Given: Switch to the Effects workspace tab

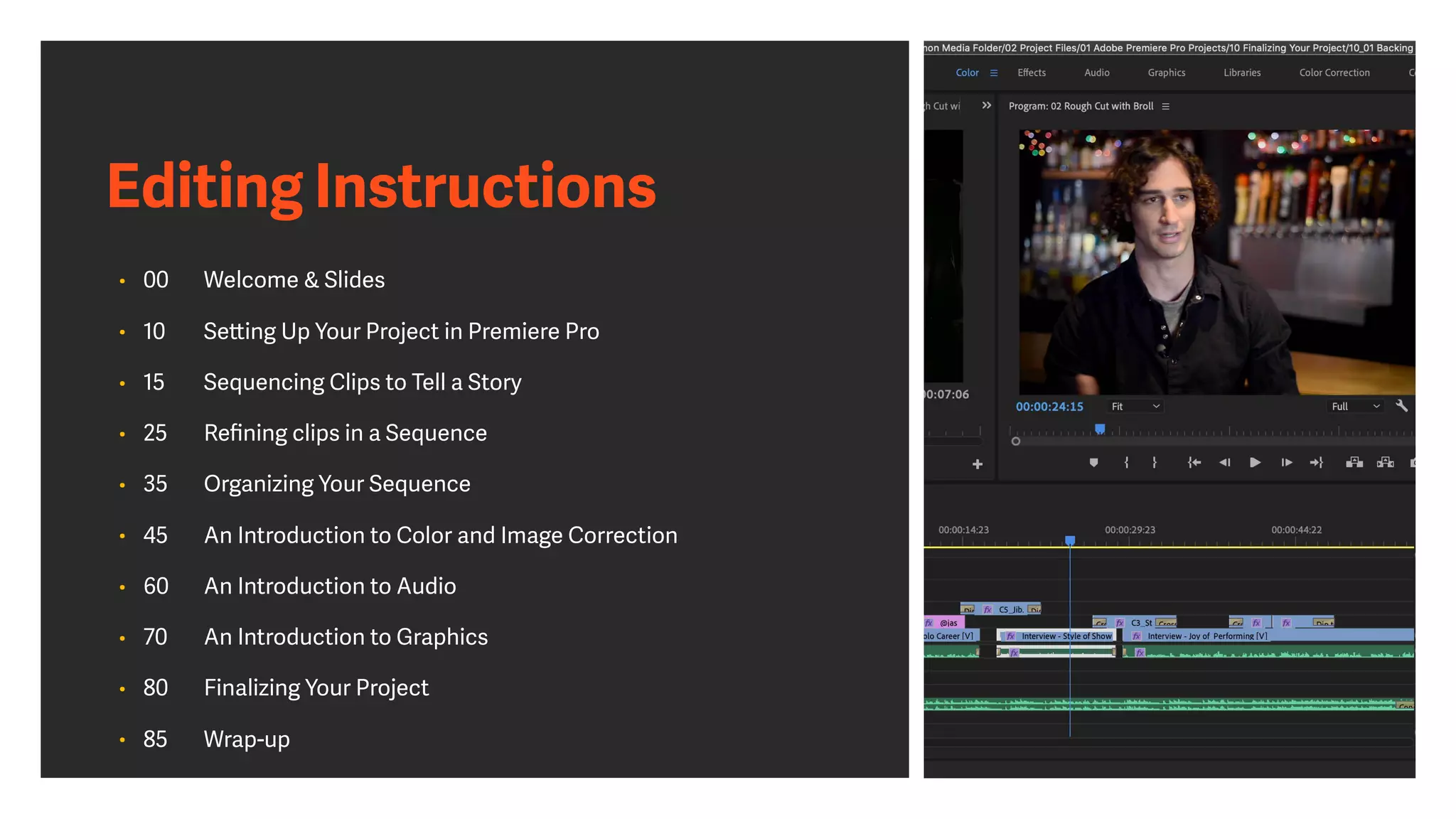Looking at the screenshot, I should [x=1031, y=73].
